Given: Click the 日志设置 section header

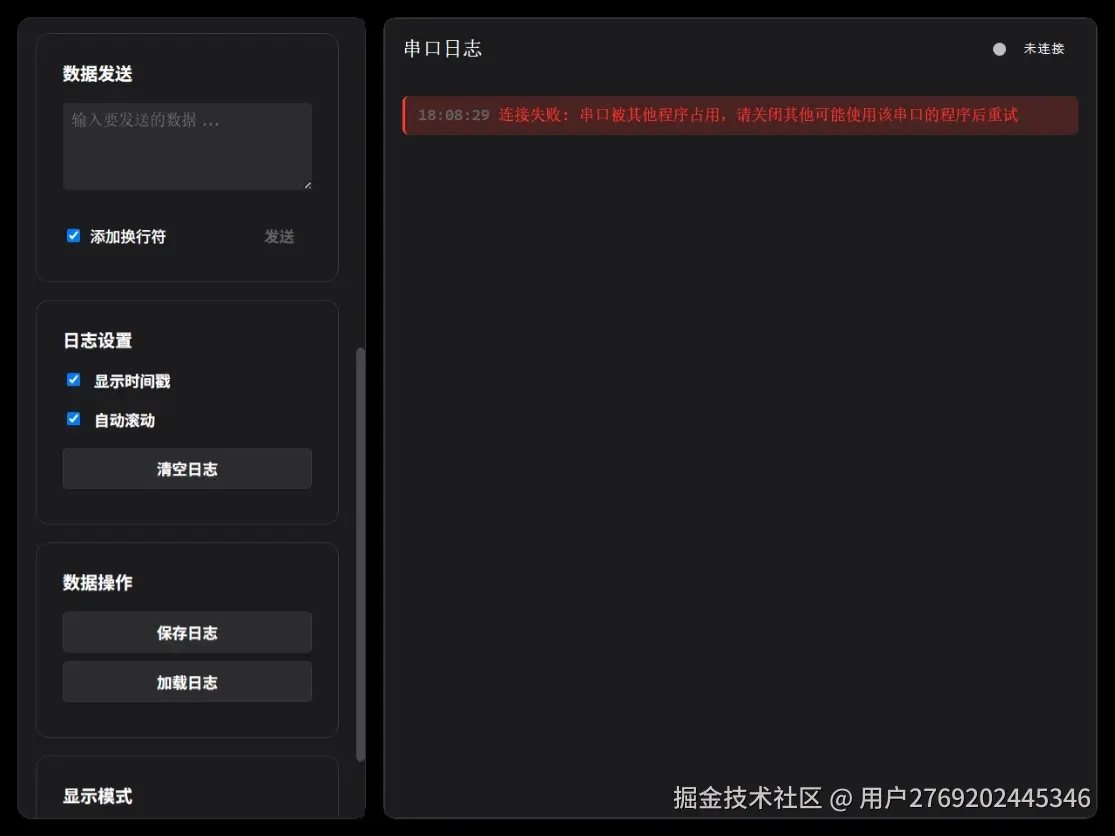Looking at the screenshot, I should point(97,340).
